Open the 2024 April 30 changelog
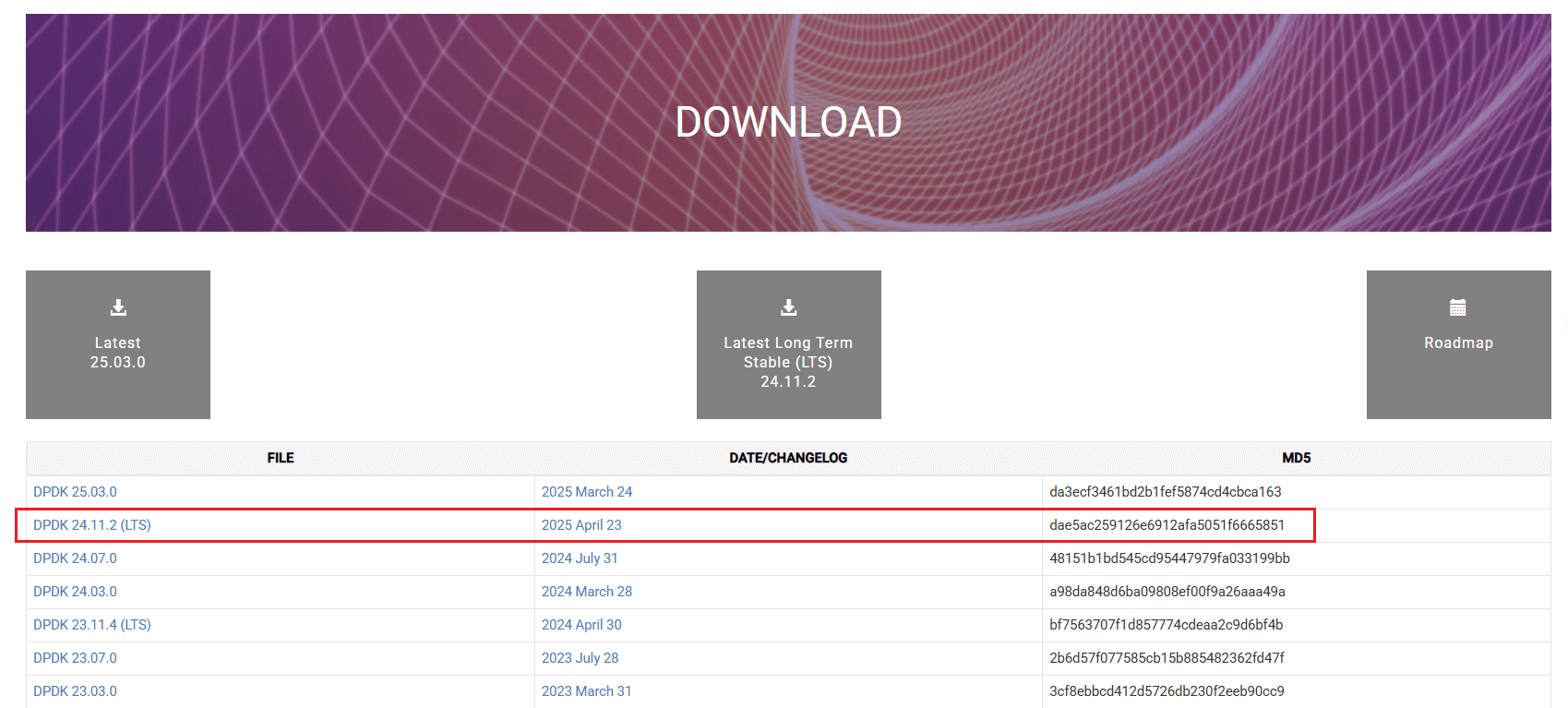The image size is (1568, 708). [x=581, y=625]
